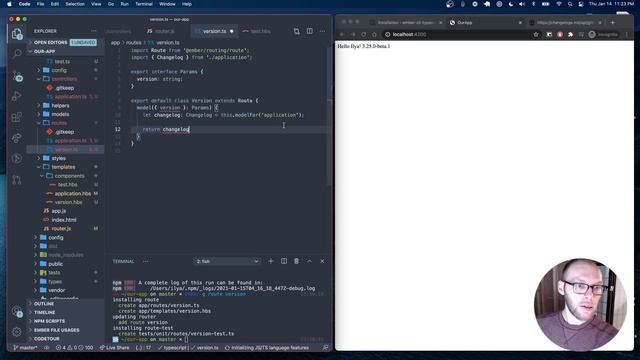This screenshot has width=640, height=360.
Task: Switch to the version.ts editor tab
Action: (213, 31)
